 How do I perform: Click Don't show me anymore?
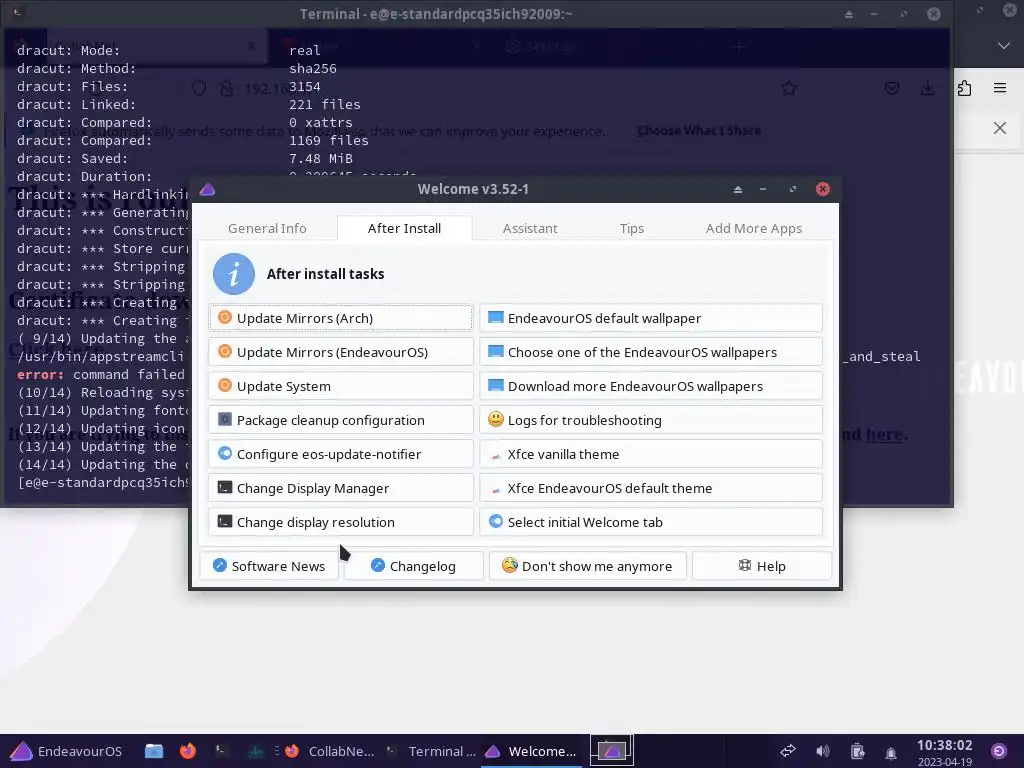click(588, 566)
